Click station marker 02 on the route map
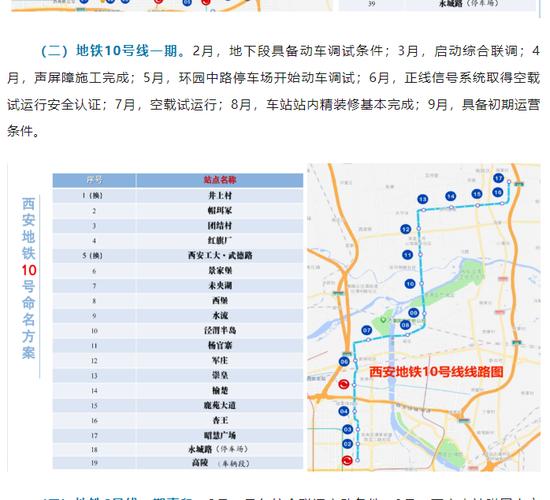This screenshot has width=550, height=500. click(347, 444)
